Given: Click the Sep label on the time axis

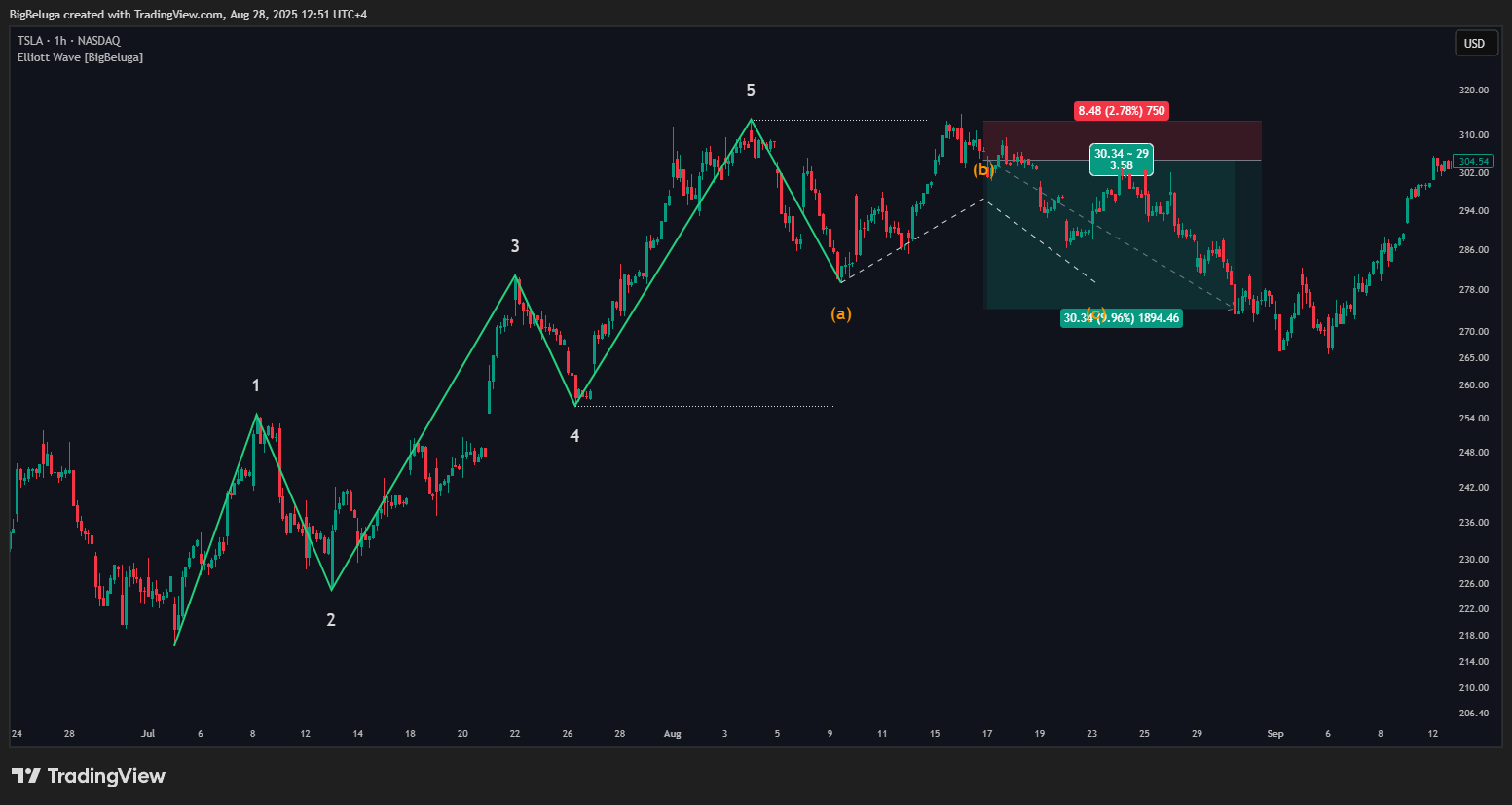Looking at the screenshot, I should (1275, 734).
